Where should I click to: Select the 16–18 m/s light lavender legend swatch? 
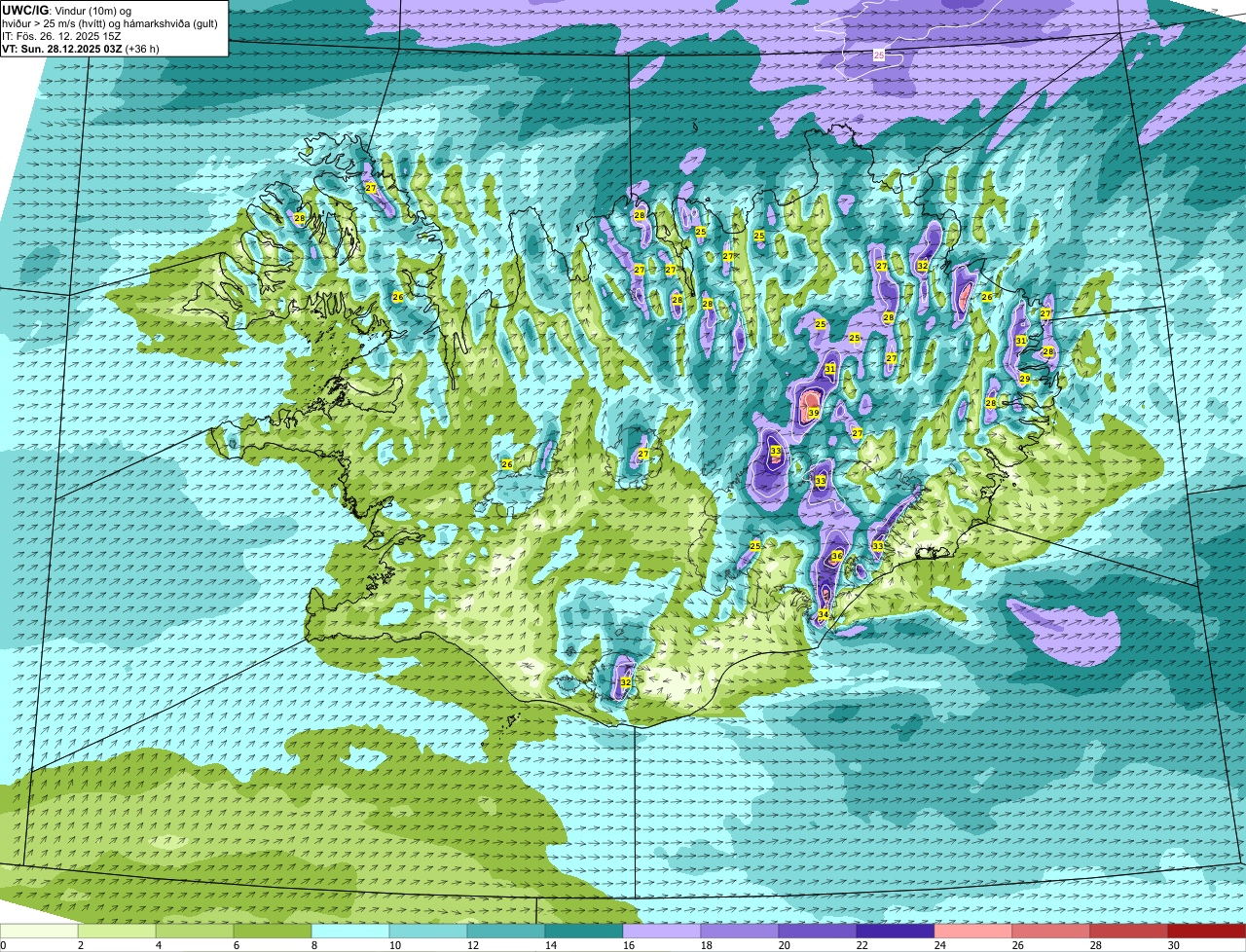pyautogui.click(x=662, y=931)
